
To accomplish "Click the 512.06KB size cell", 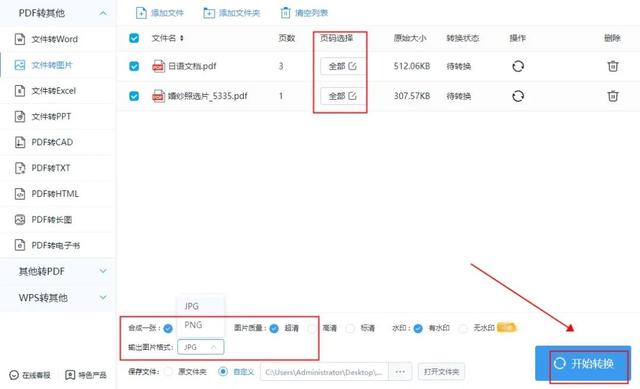I will point(411,66).
